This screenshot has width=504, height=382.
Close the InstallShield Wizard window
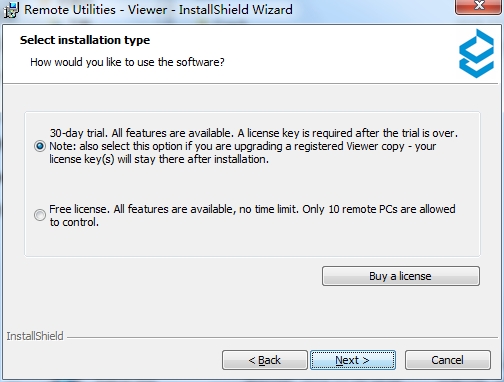point(479,7)
